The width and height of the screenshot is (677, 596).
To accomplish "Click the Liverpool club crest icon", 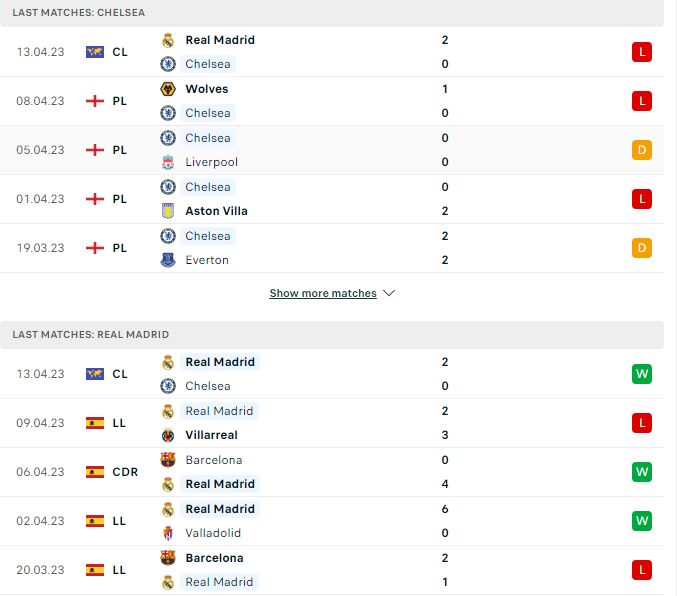I will pos(168,162).
